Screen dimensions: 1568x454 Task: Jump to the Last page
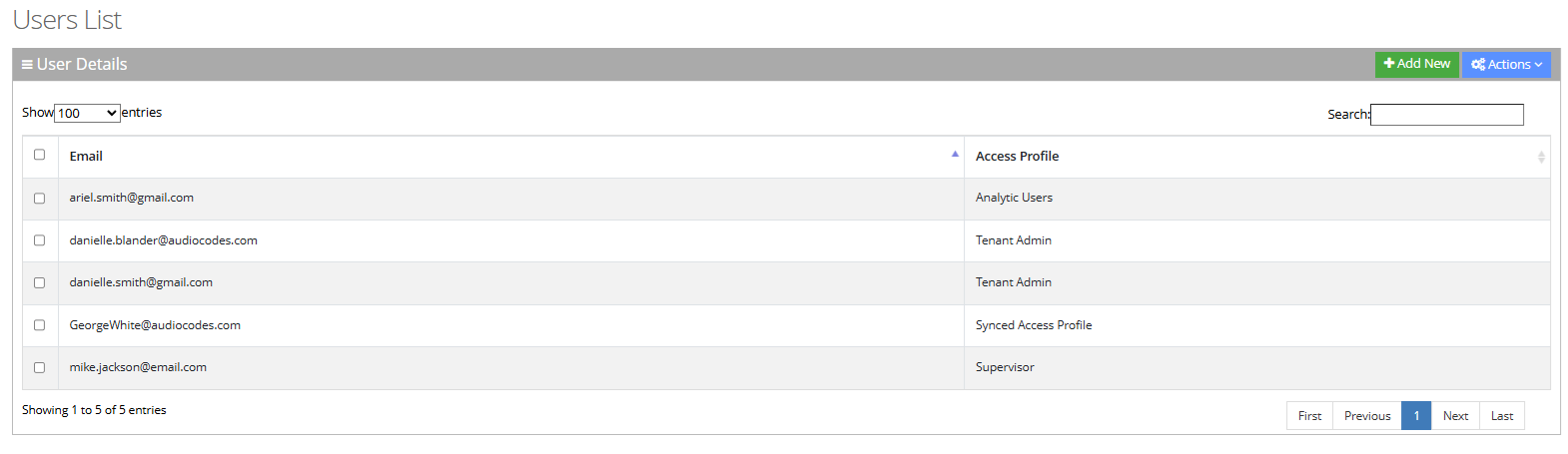tap(1502, 416)
